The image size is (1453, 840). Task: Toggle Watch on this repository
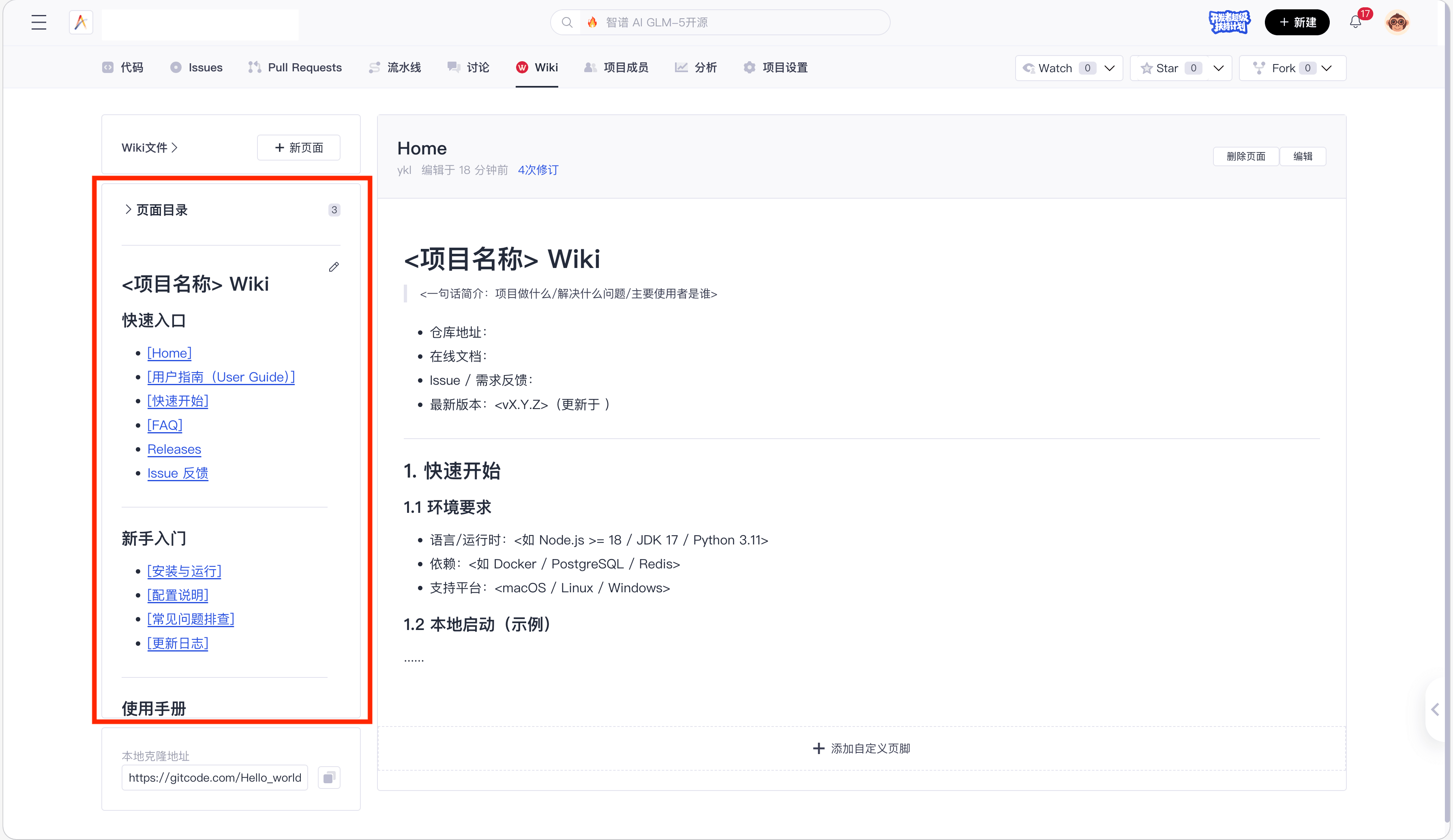[x=1049, y=67]
